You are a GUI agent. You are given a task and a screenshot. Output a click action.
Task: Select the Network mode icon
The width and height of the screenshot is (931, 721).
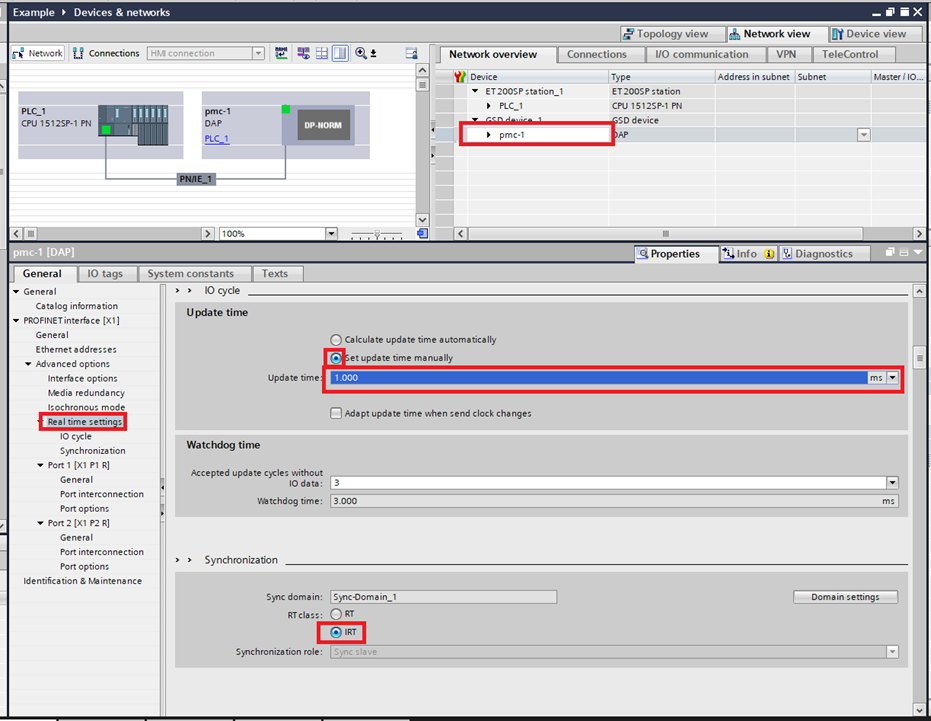click(x=37, y=53)
